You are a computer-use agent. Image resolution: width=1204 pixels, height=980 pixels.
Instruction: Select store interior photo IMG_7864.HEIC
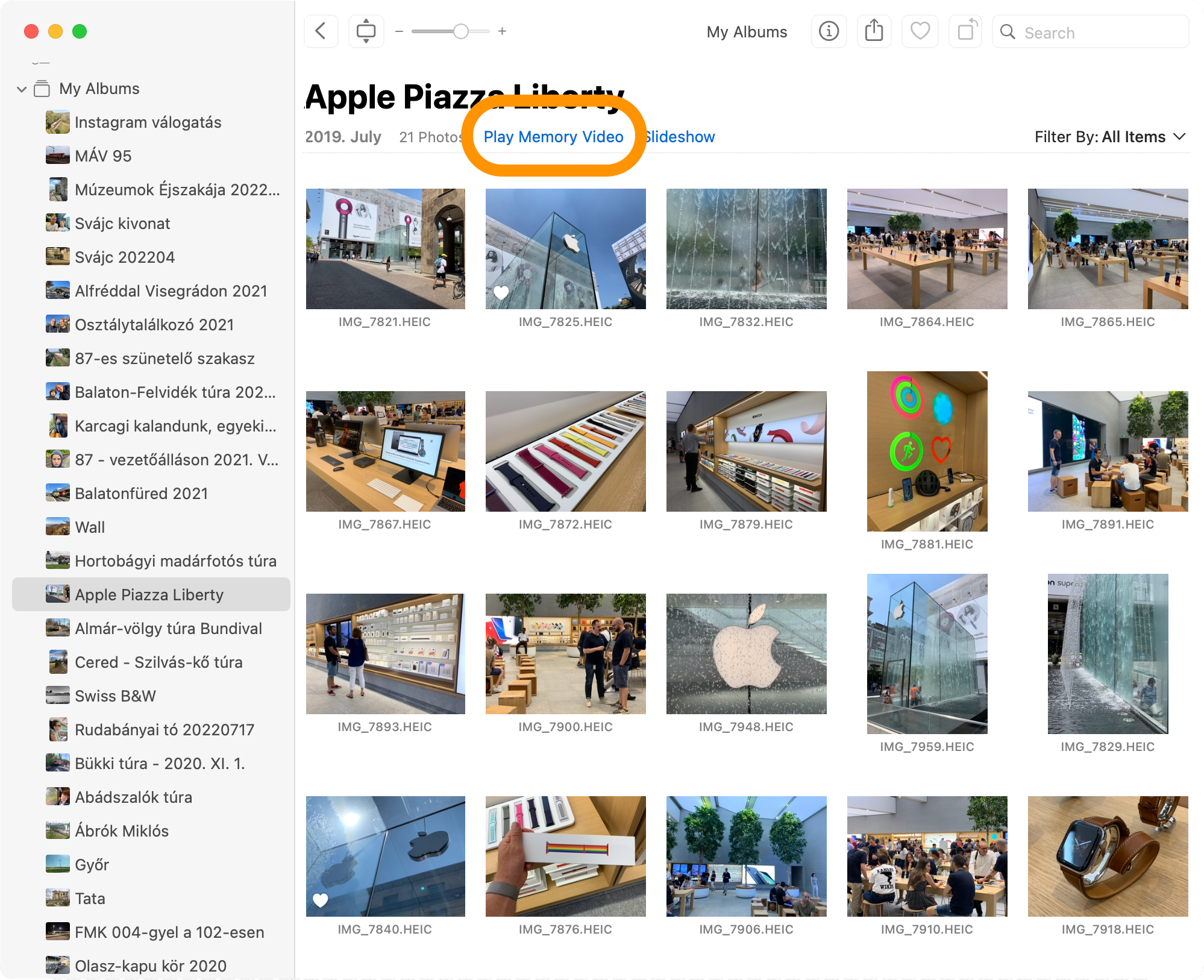pos(927,249)
